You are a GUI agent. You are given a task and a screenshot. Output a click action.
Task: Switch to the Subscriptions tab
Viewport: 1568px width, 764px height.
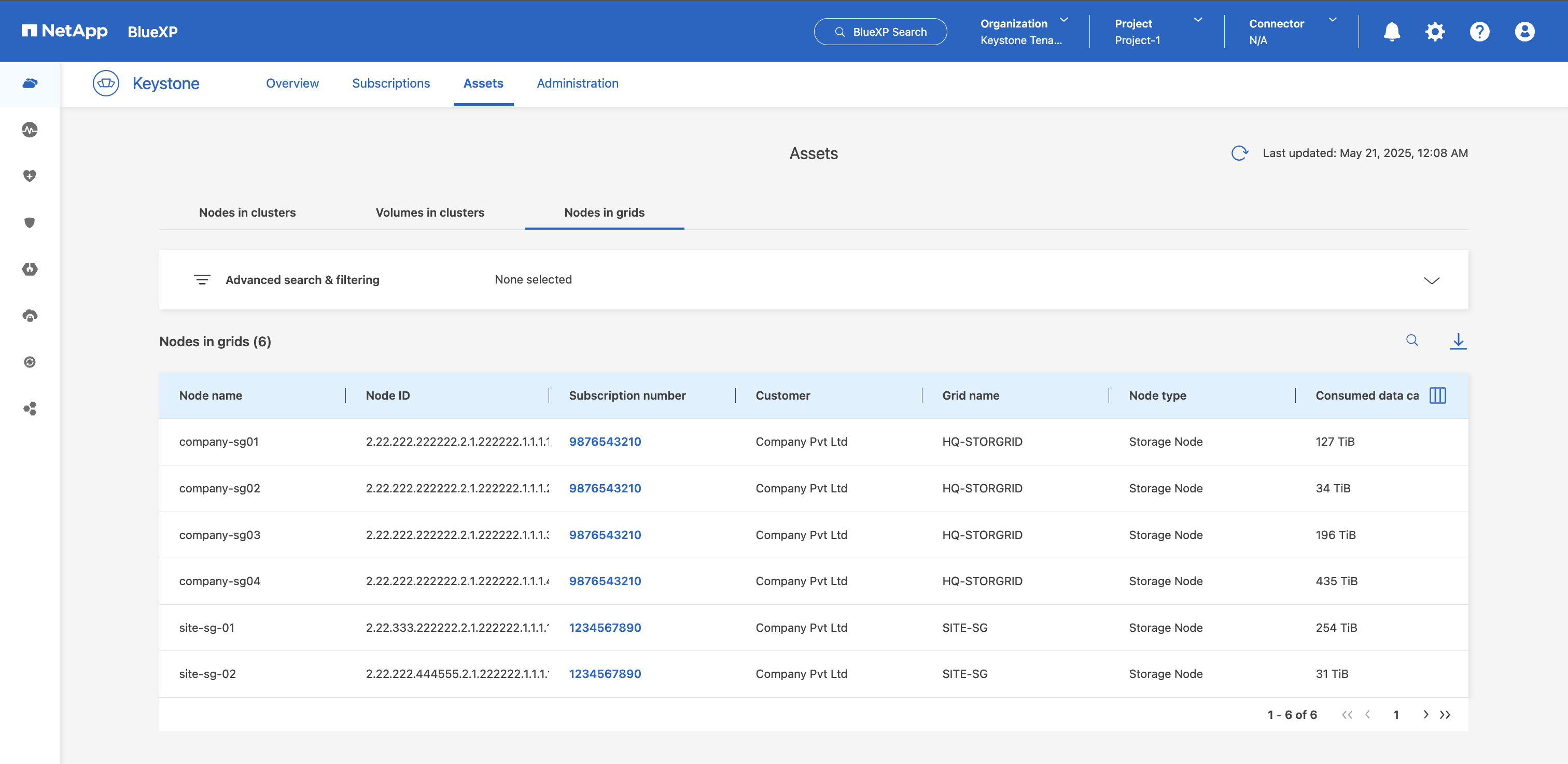(x=391, y=83)
